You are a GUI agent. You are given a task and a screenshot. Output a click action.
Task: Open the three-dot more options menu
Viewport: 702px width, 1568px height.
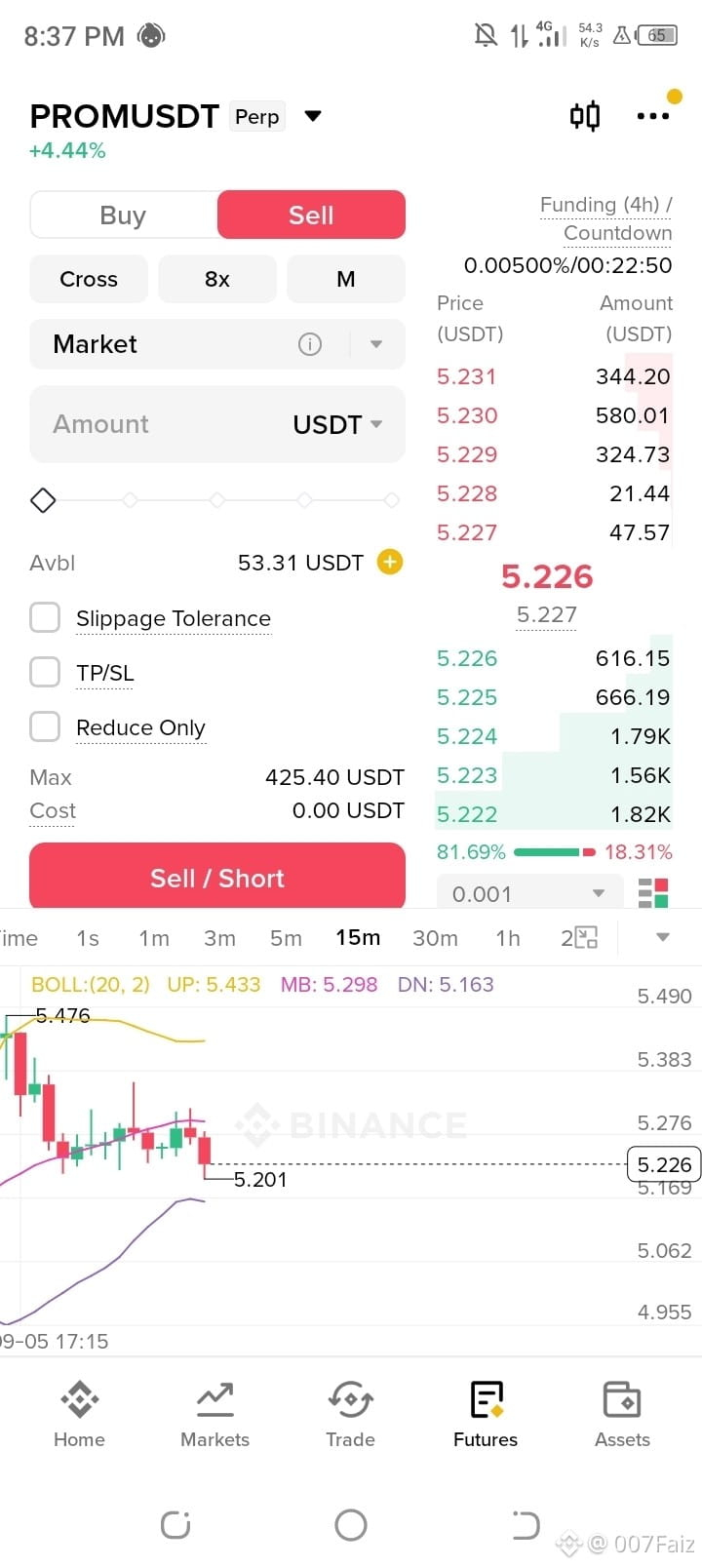click(652, 116)
